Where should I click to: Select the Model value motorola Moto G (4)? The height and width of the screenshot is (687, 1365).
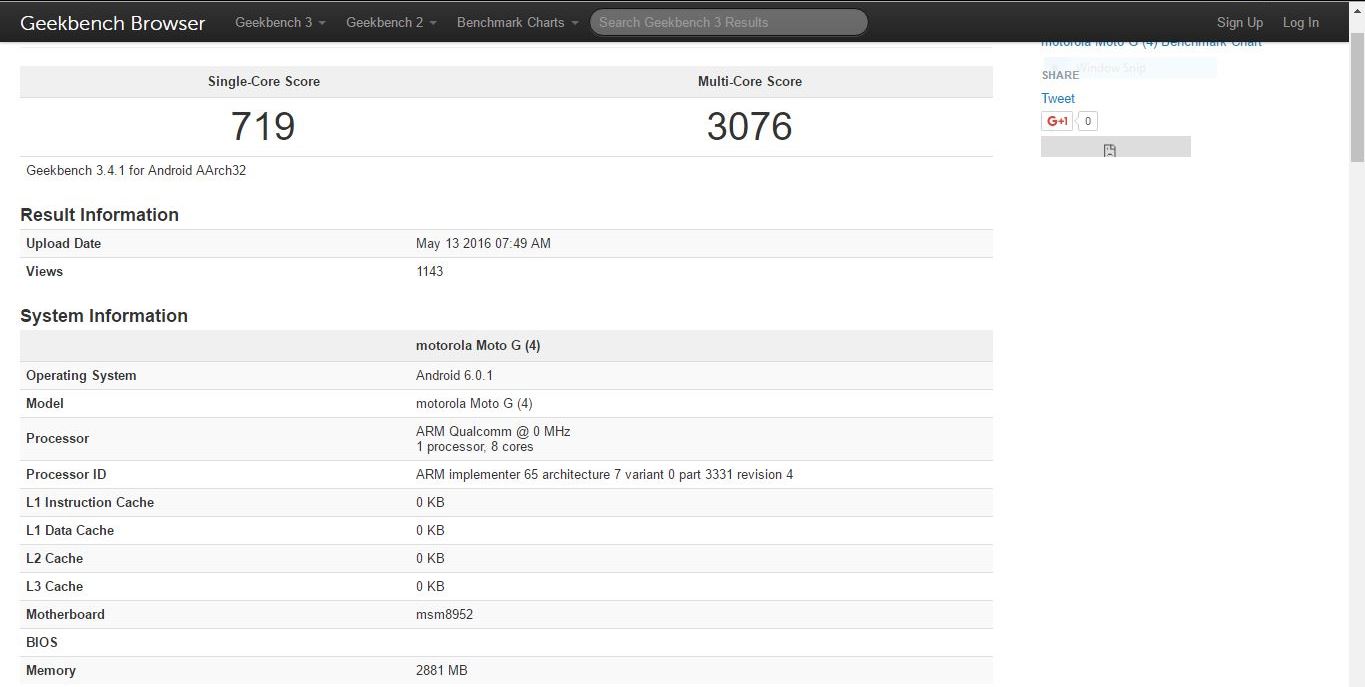[474, 403]
